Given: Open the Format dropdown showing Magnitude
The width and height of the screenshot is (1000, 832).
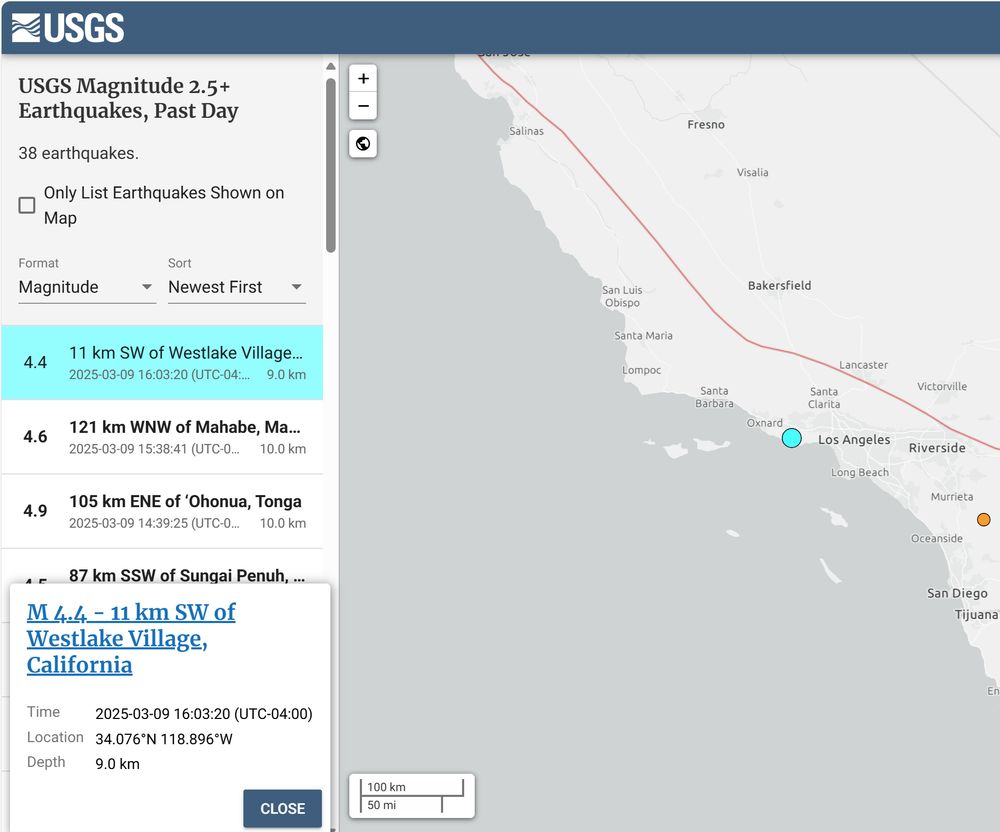Looking at the screenshot, I should tap(86, 287).
